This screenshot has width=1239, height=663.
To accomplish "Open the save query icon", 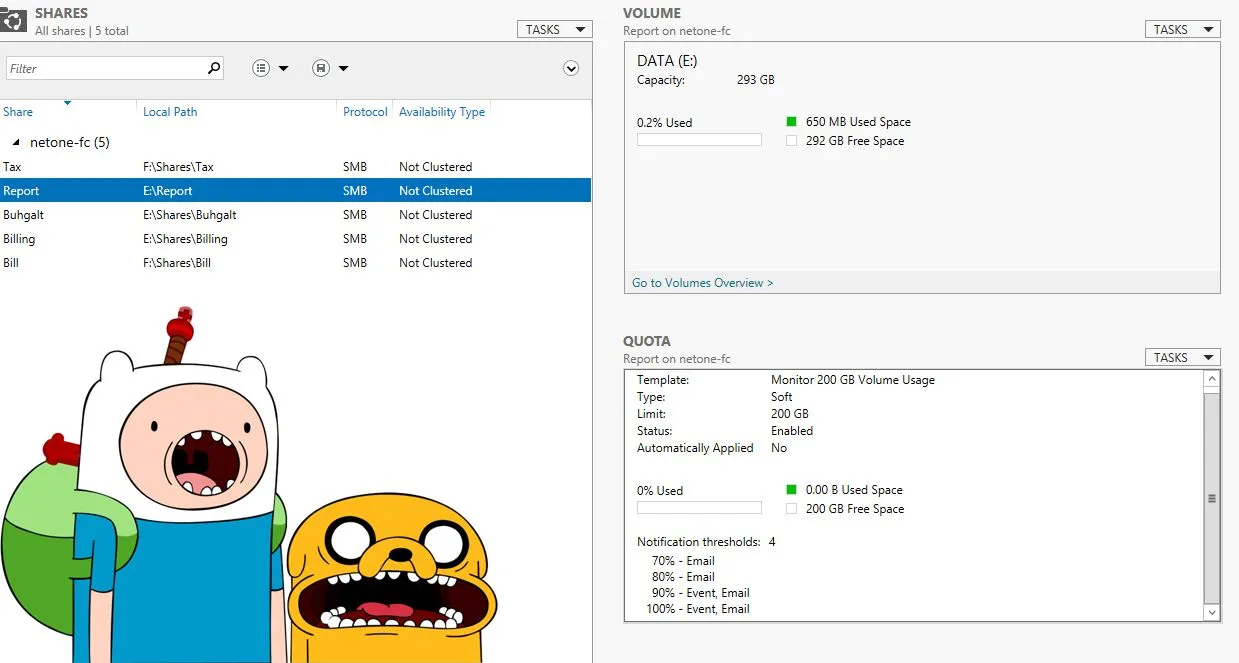I will click(x=320, y=68).
